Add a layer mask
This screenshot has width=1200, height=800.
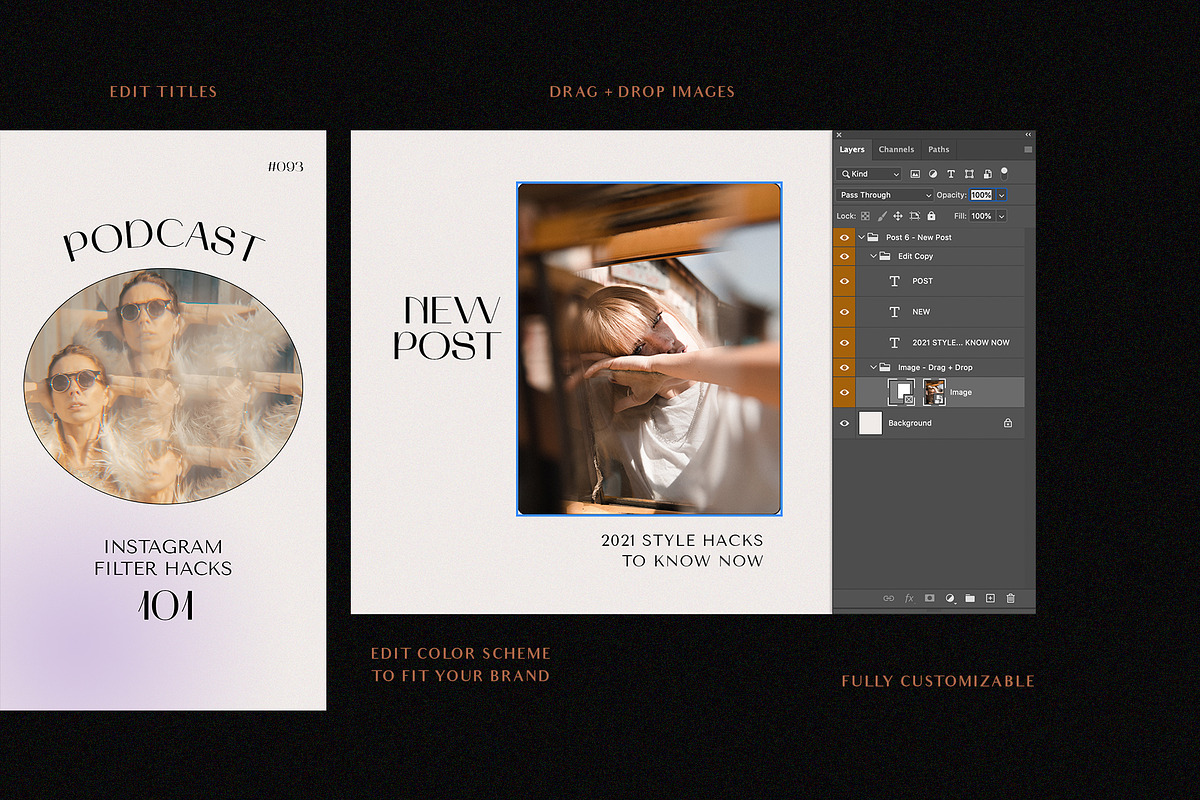point(929,598)
